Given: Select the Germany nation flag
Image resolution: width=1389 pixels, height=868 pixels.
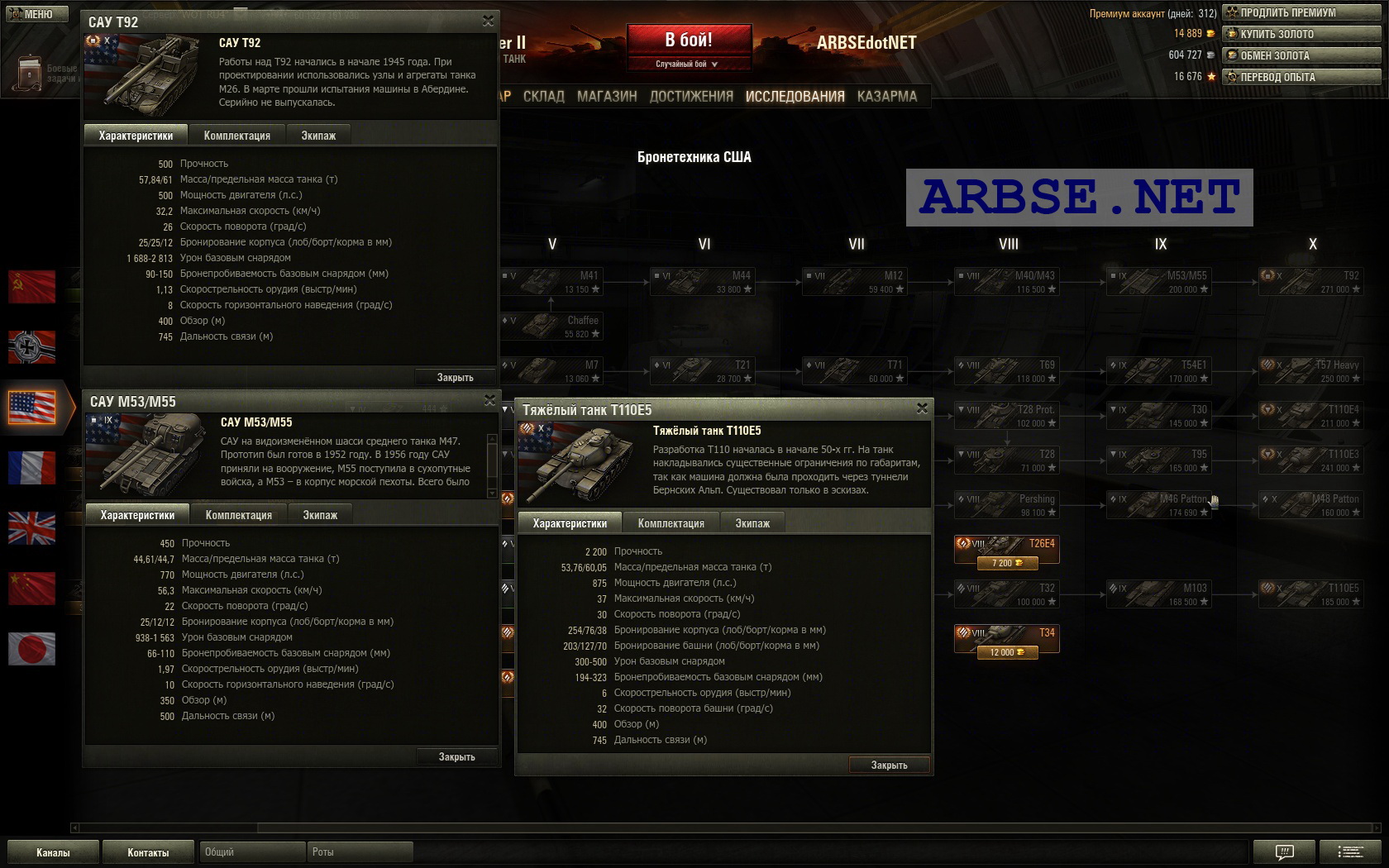Looking at the screenshot, I should point(31,346).
